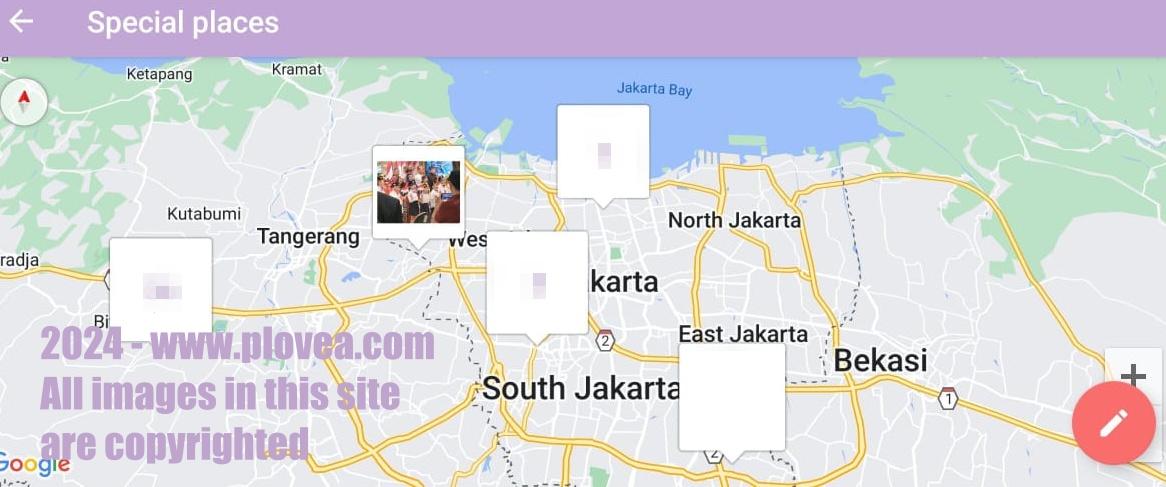Click the route 1 shield near Bekasi
1166x487 pixels.
pos(947,399)
